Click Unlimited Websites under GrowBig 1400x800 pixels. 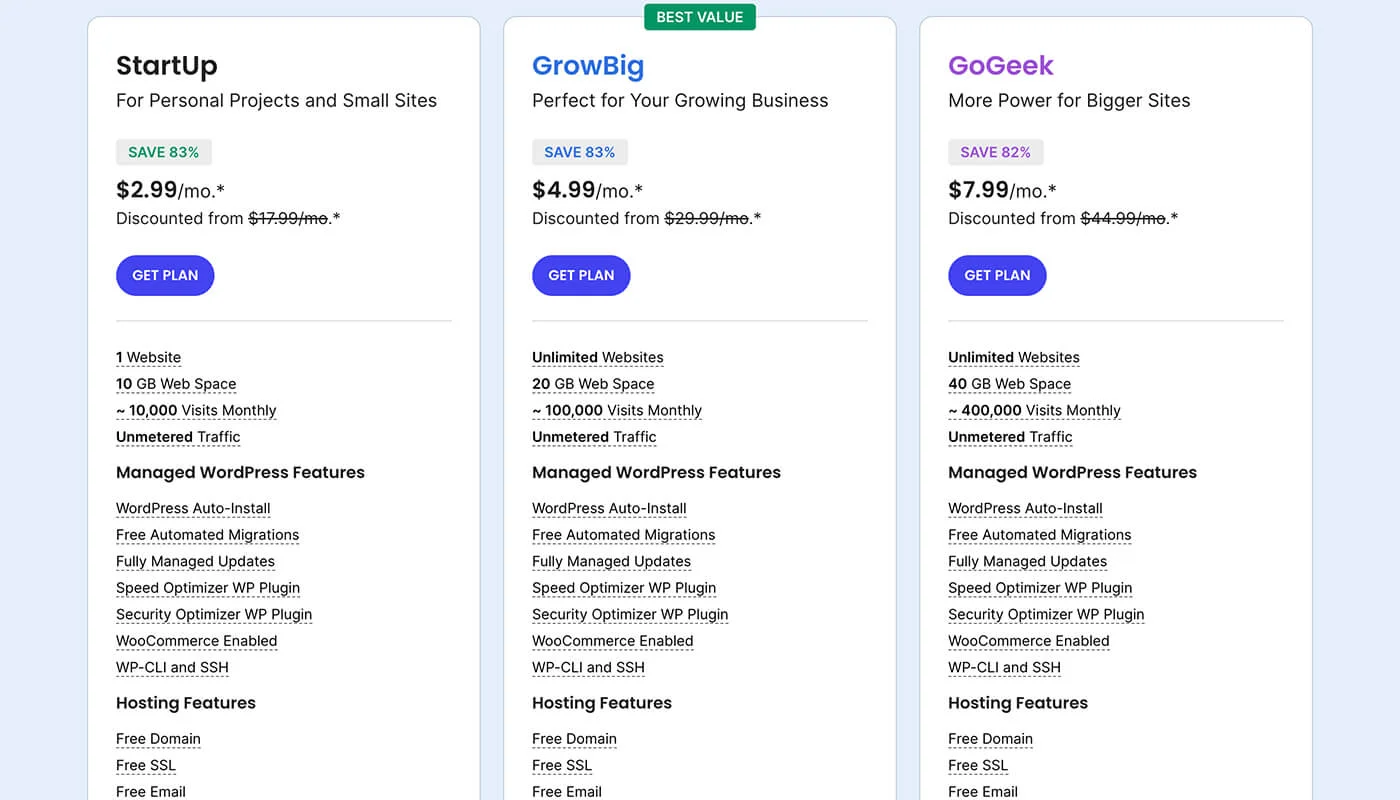point(597,357)
